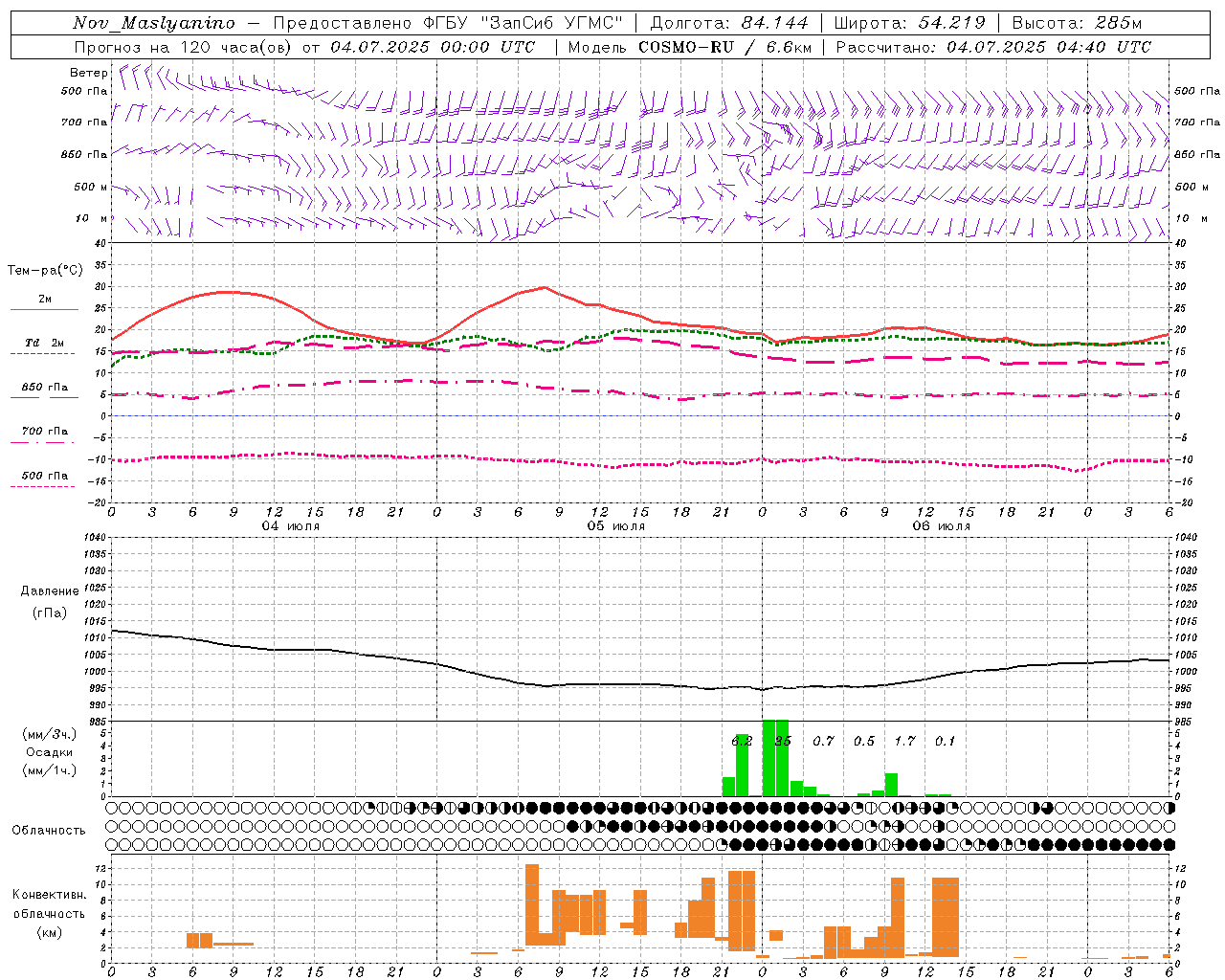Click the Давление pressure panel label
Viewport: 1225px width, 980px height.
50,591
